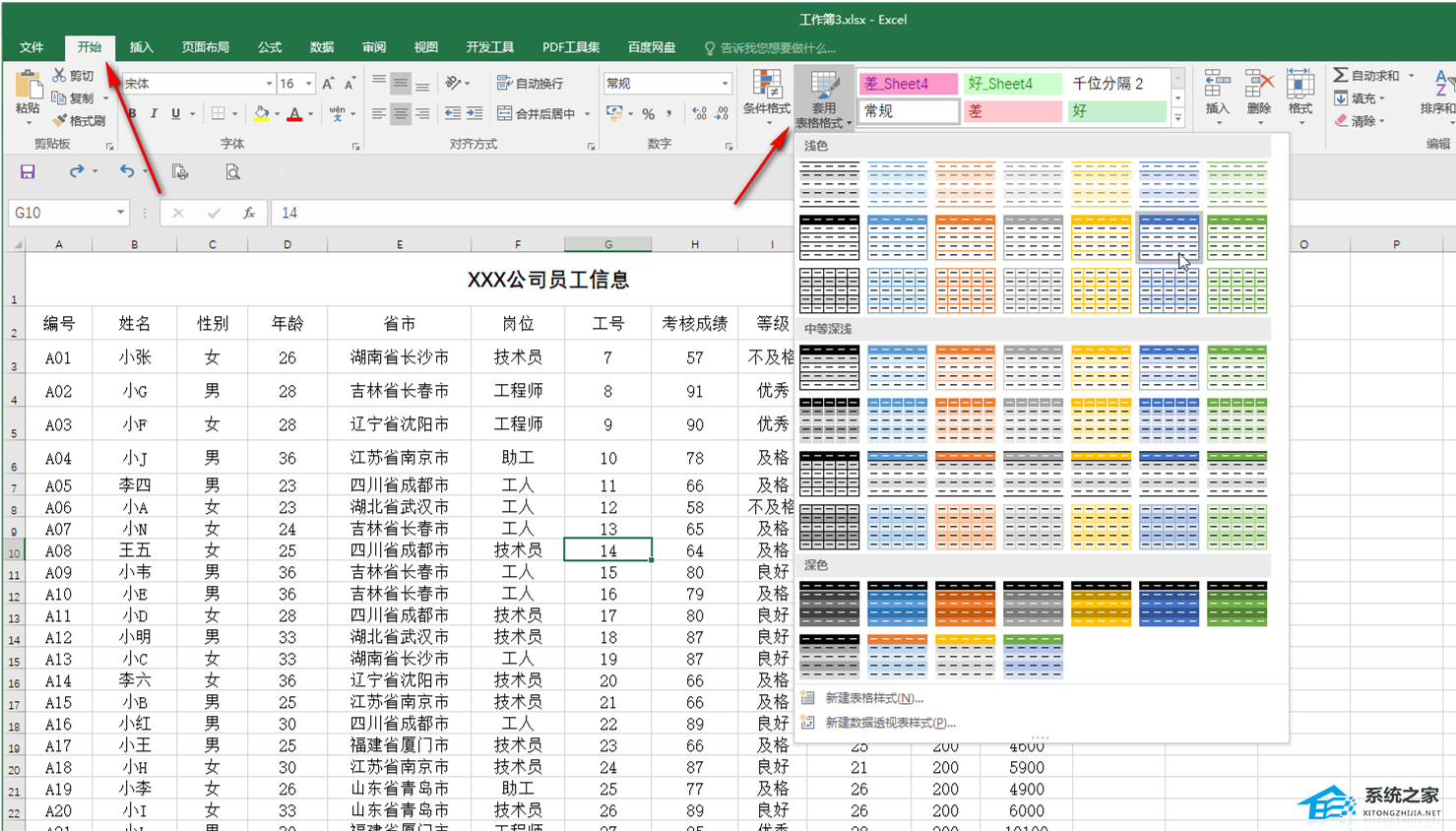This screenshot has width=1456, height=831.
Task: Click 新建数据透视表样式 (New PivotTable Style)
Action: (x=890, y=723)
